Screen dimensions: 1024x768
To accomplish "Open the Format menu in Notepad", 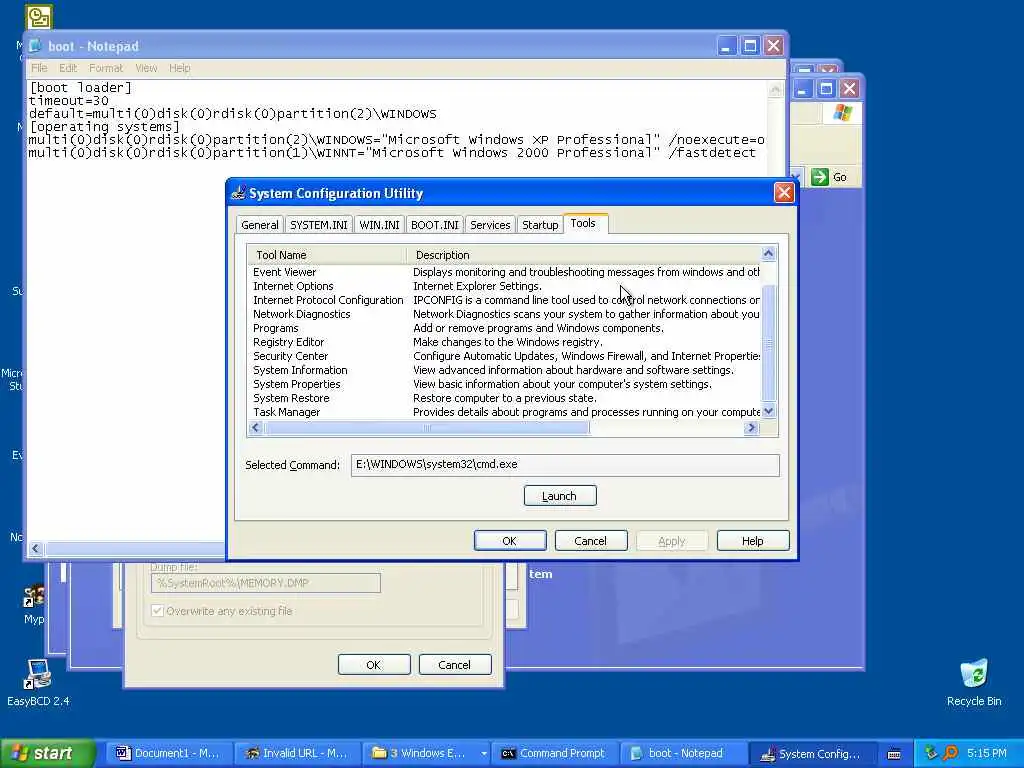I will click(x=106, y=68).
